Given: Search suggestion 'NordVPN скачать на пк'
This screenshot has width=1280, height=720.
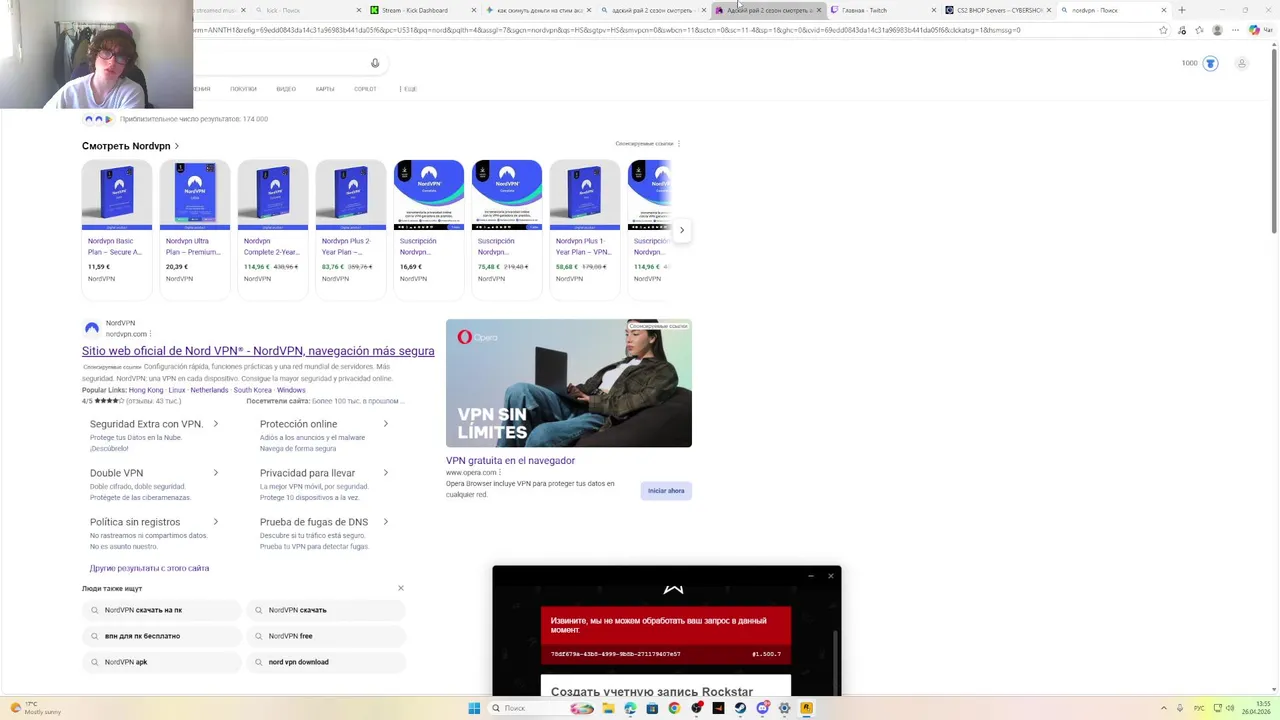Looking at the screenshot, I should tap(162, 610).
